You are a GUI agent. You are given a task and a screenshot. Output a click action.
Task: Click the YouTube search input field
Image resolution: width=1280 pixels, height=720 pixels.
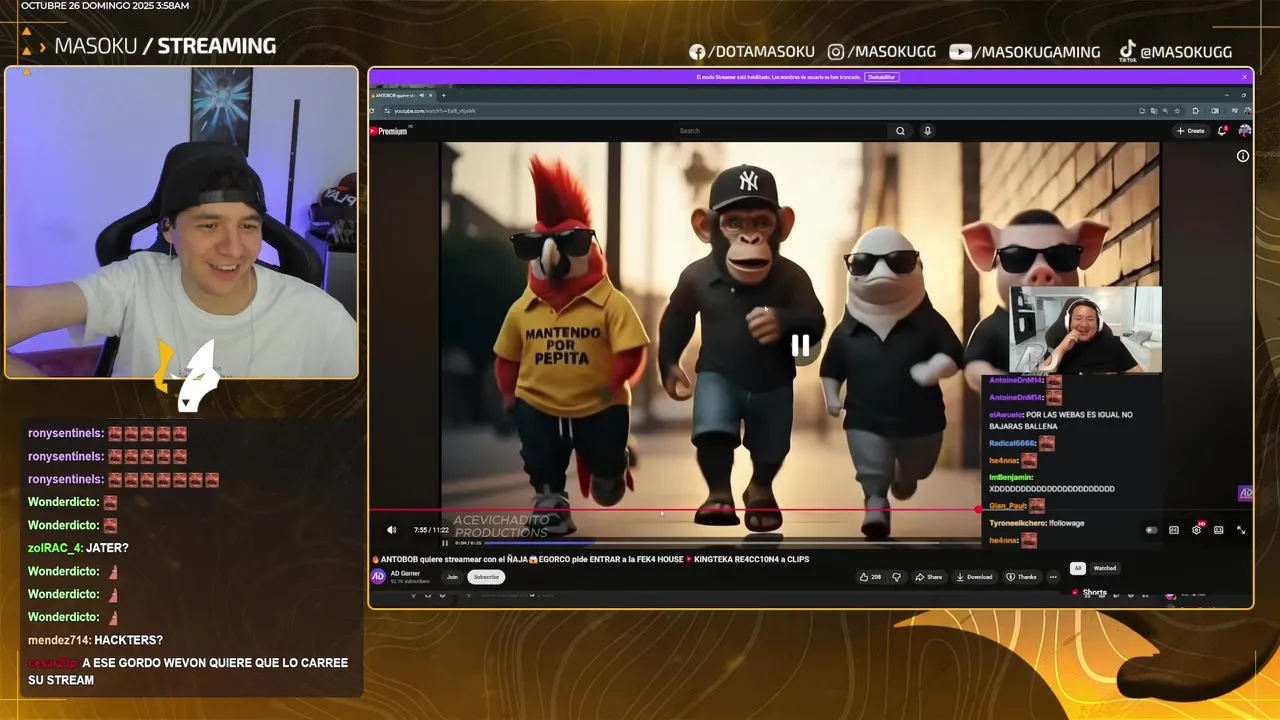tap(782, 131)
